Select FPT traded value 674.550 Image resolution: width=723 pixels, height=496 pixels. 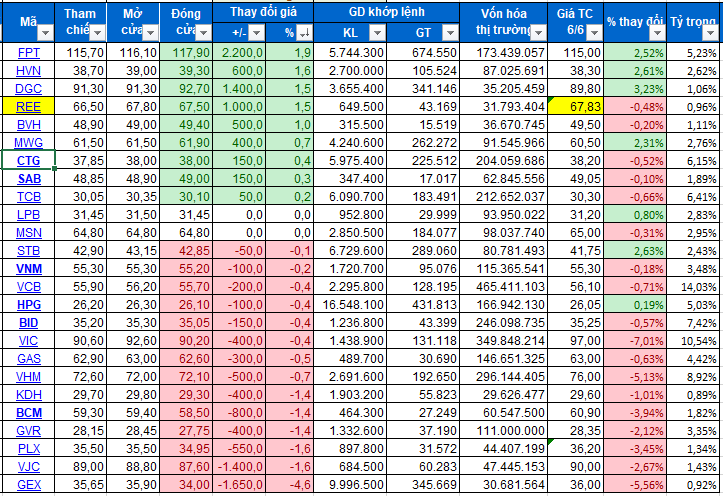tap(423, 53)
